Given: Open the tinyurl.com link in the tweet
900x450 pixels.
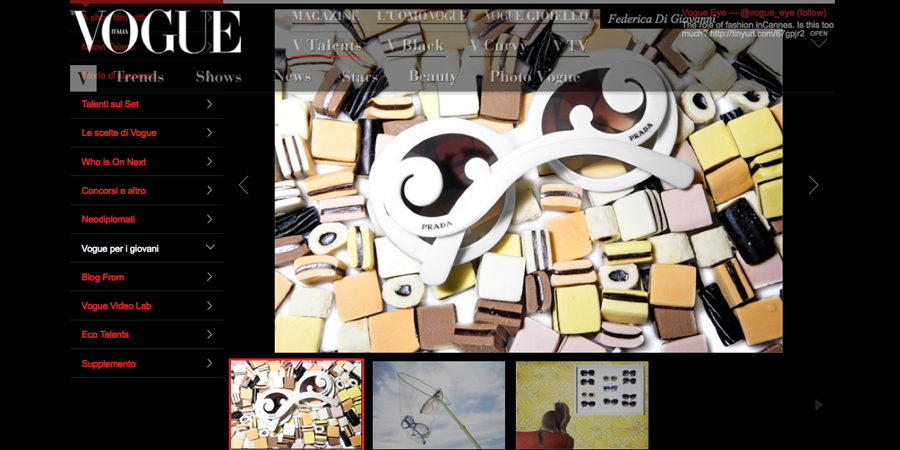Looking at the screenshot, I should [757, 34].
